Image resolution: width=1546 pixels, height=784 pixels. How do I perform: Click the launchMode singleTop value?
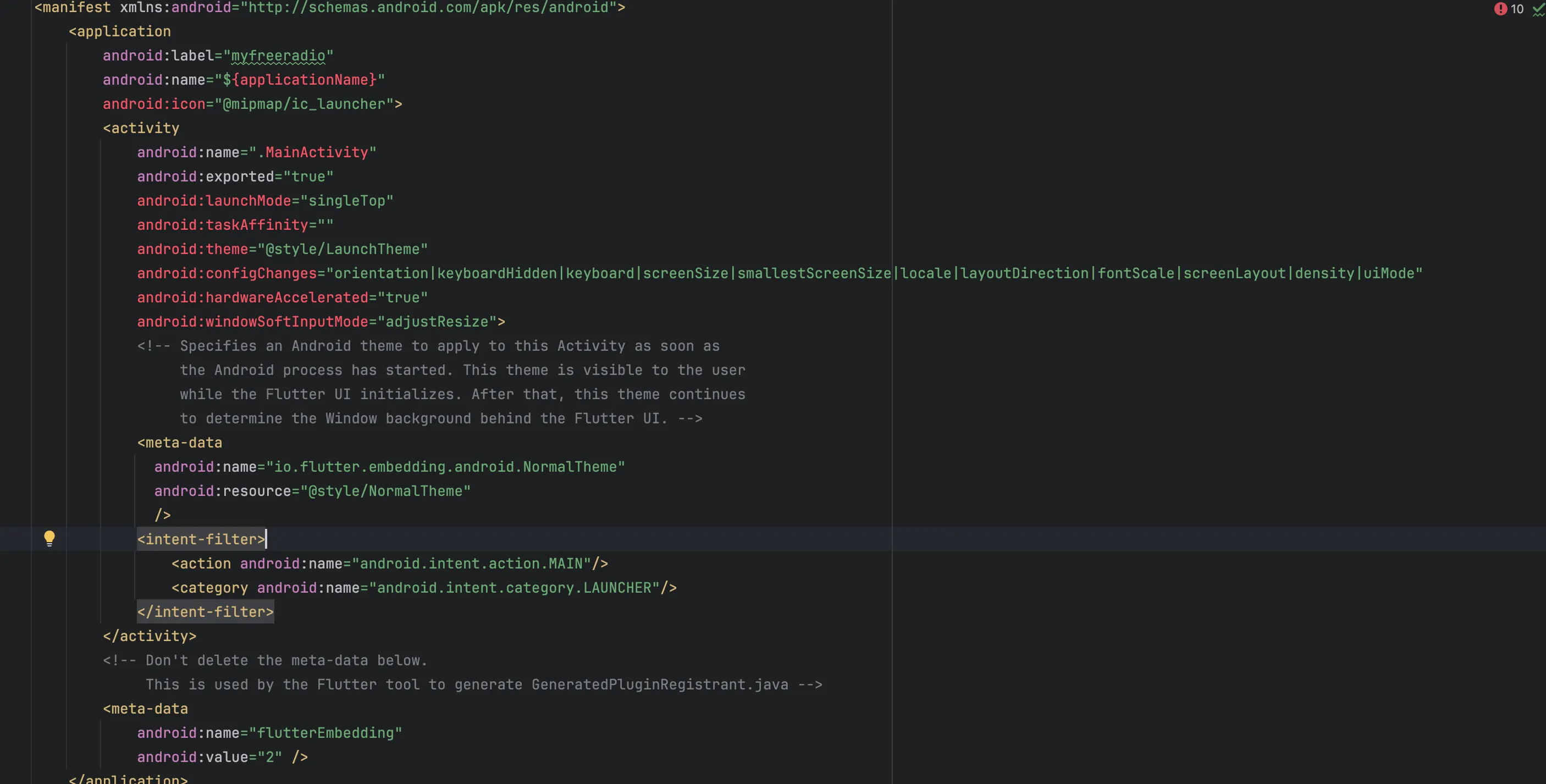pyautogui.click(x=346, y=201)
